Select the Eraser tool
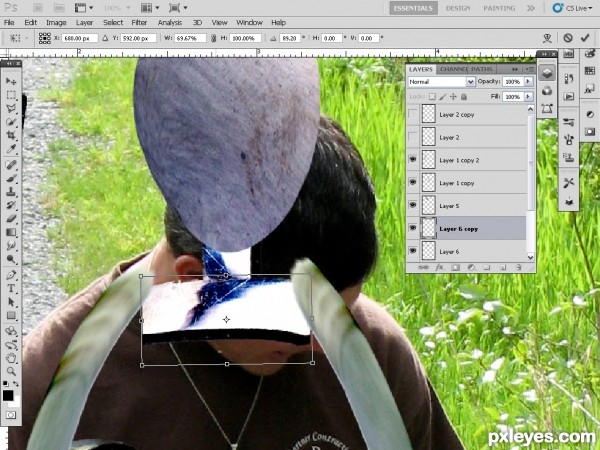 [11, 218]
